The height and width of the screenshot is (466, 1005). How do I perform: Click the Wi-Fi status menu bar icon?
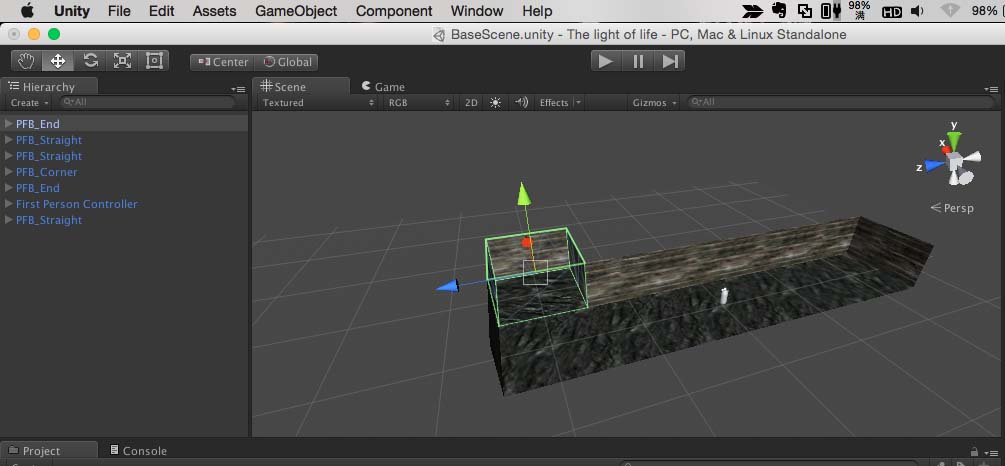pyautogui.click(x=950, y=10)
